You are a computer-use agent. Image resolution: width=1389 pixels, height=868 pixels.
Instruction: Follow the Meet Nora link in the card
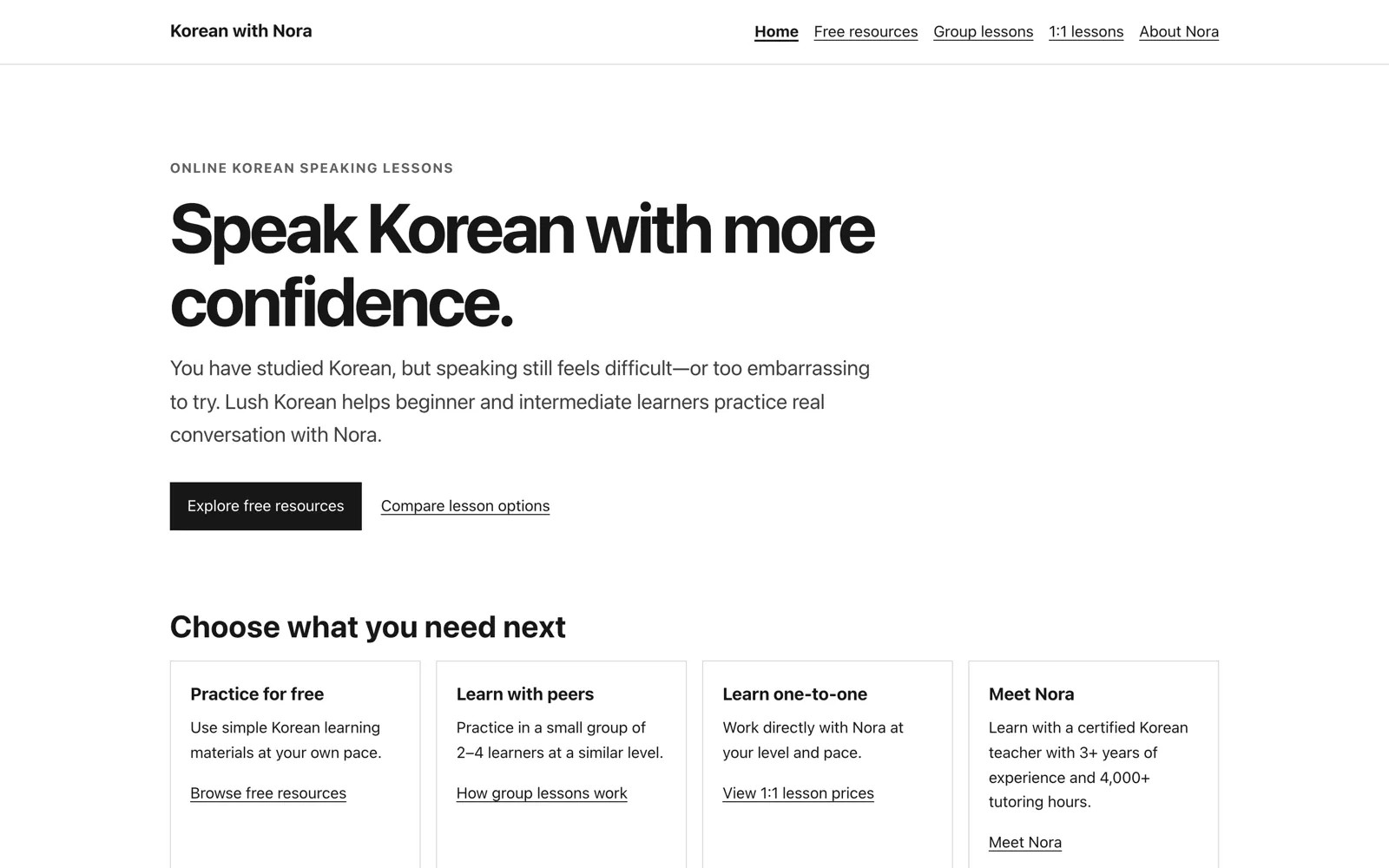coord(1025,843)
